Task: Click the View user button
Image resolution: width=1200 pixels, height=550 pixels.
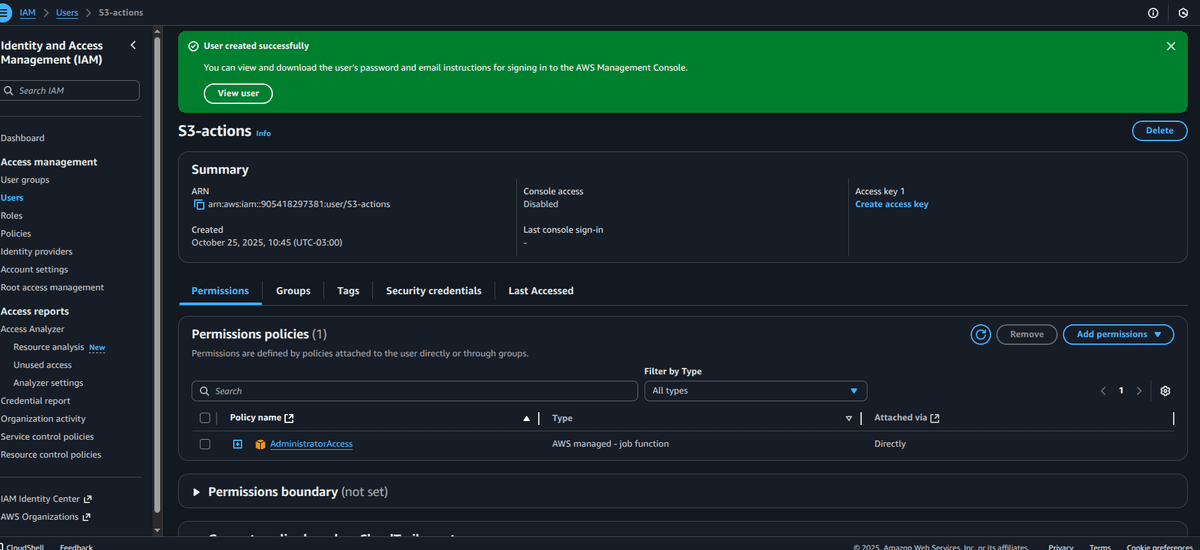Action: pos(238,93)
